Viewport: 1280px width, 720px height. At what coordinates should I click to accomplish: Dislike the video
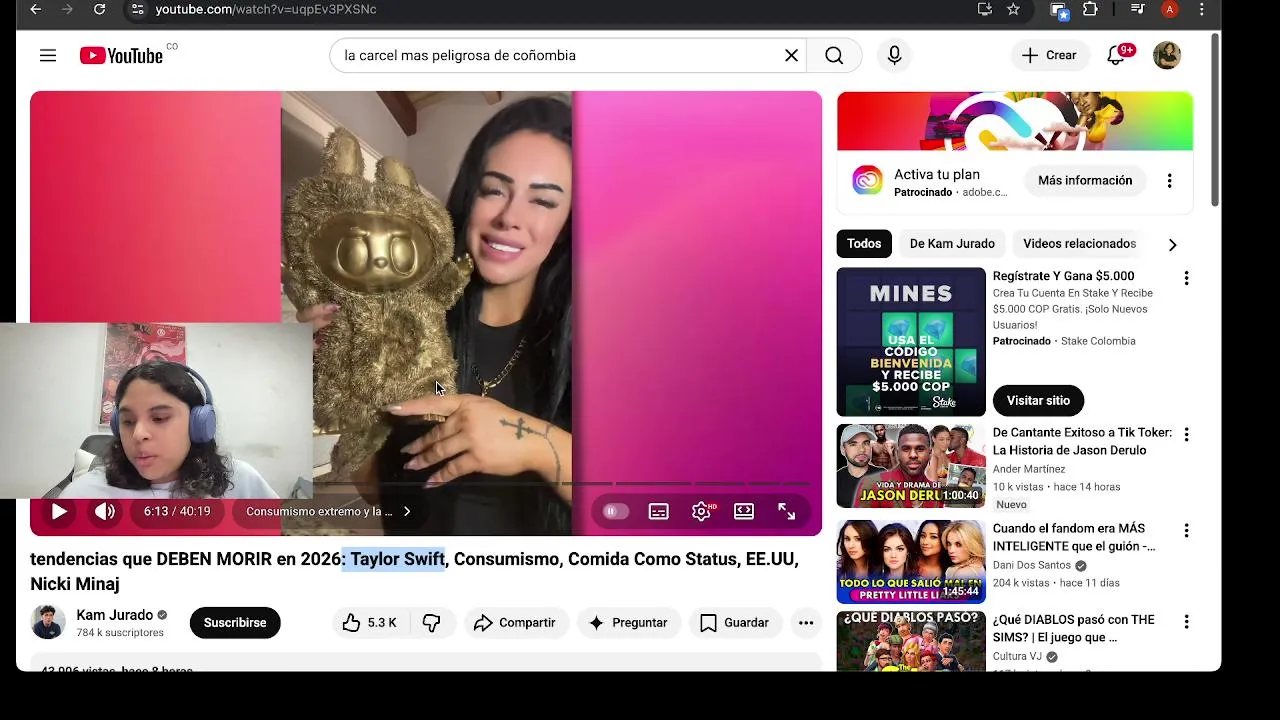432,623
